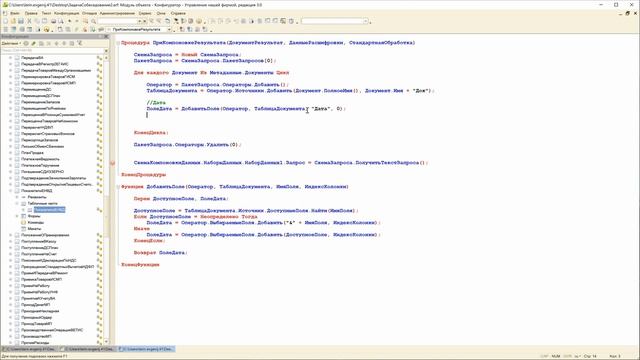Screen dimensions: 640x360
Task: Select the Макеты tree item
Action: click(x=34, y=229)
